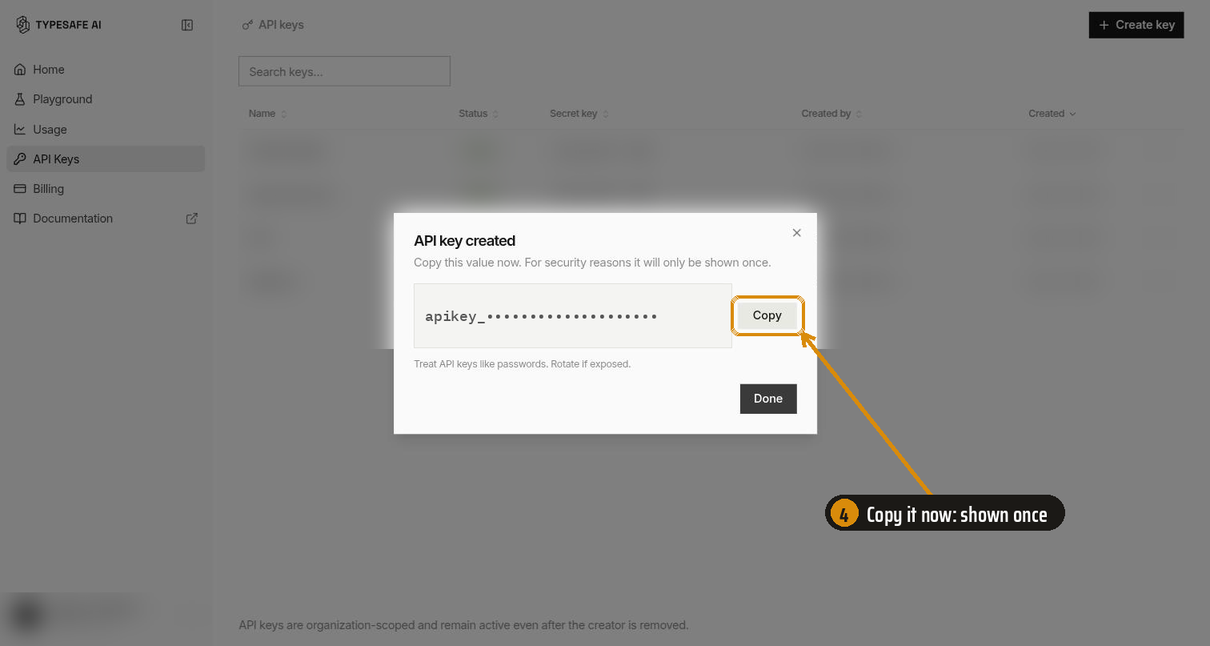This screenshot has width=1210, height=646.
Task: Open Documentation link in sidebar
Action: [105, 218]
